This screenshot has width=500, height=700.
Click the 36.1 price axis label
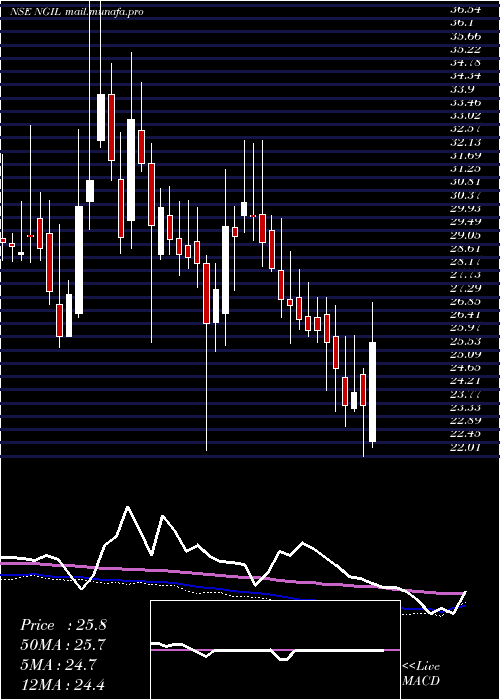(462, 22)
